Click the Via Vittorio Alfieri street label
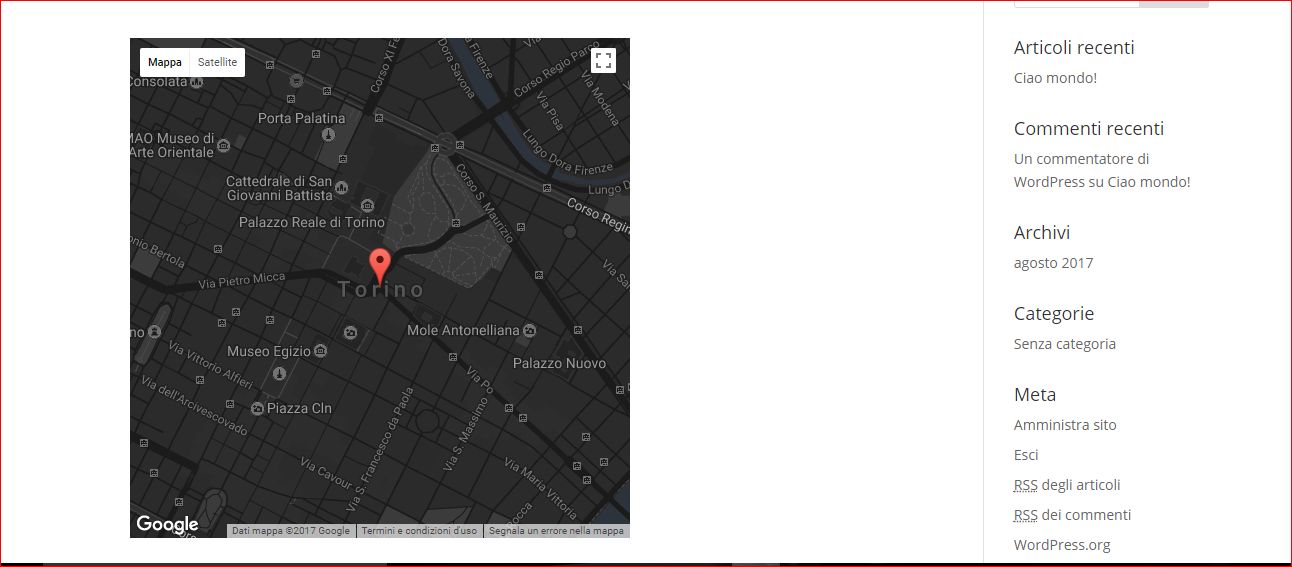1292x567 pixels. click(x=211, y=366)
